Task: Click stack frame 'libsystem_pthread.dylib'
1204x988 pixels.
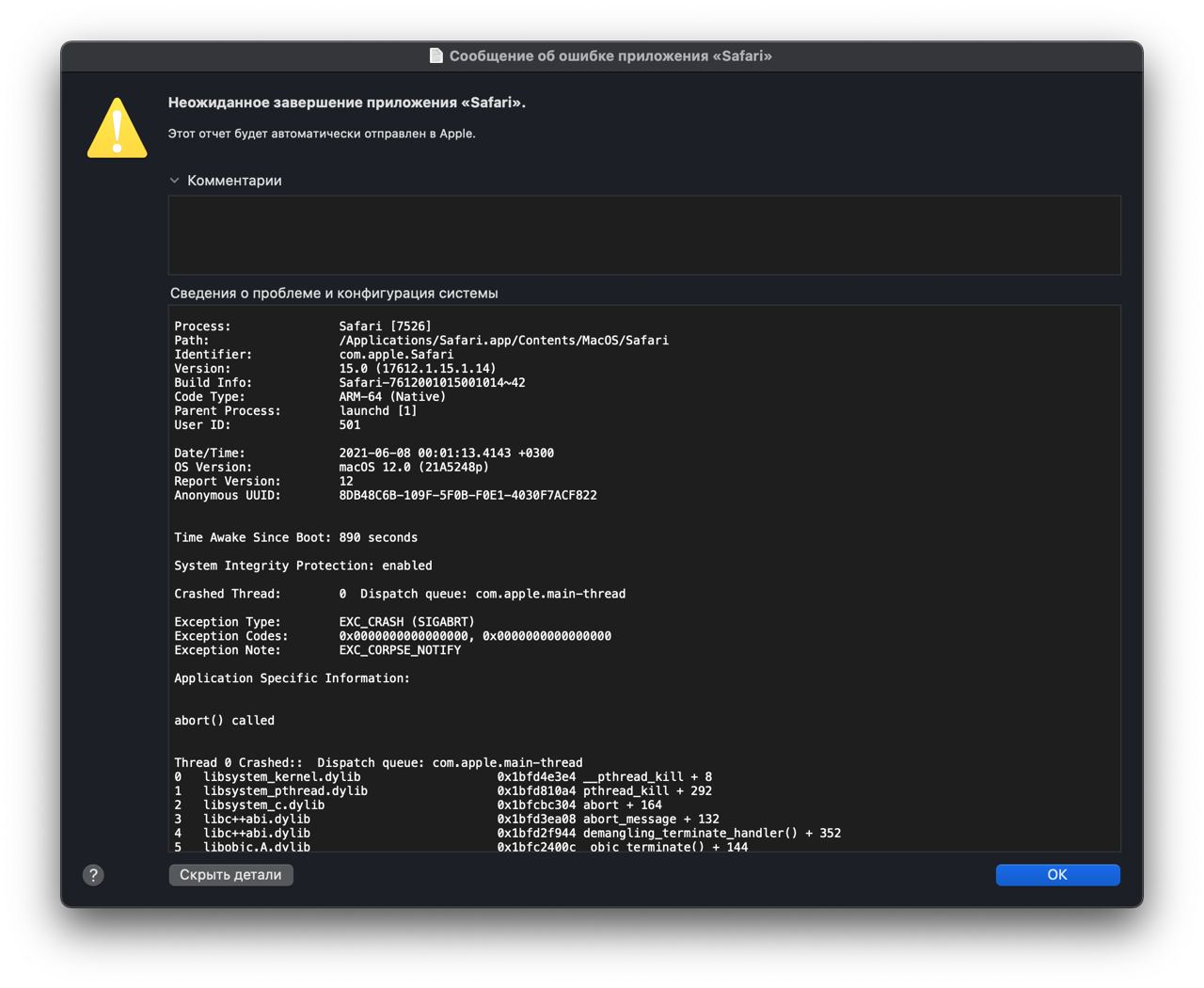Action: tap(286, 792)
